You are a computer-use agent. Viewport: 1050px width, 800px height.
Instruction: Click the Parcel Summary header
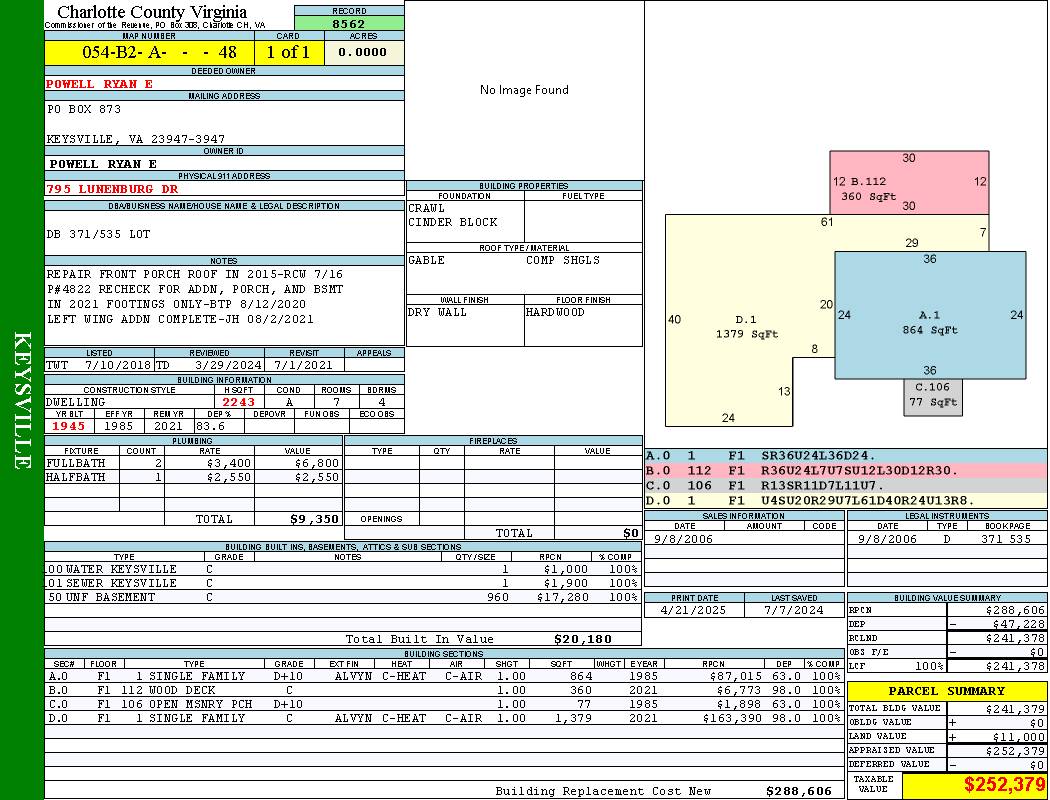click(946, 691)
